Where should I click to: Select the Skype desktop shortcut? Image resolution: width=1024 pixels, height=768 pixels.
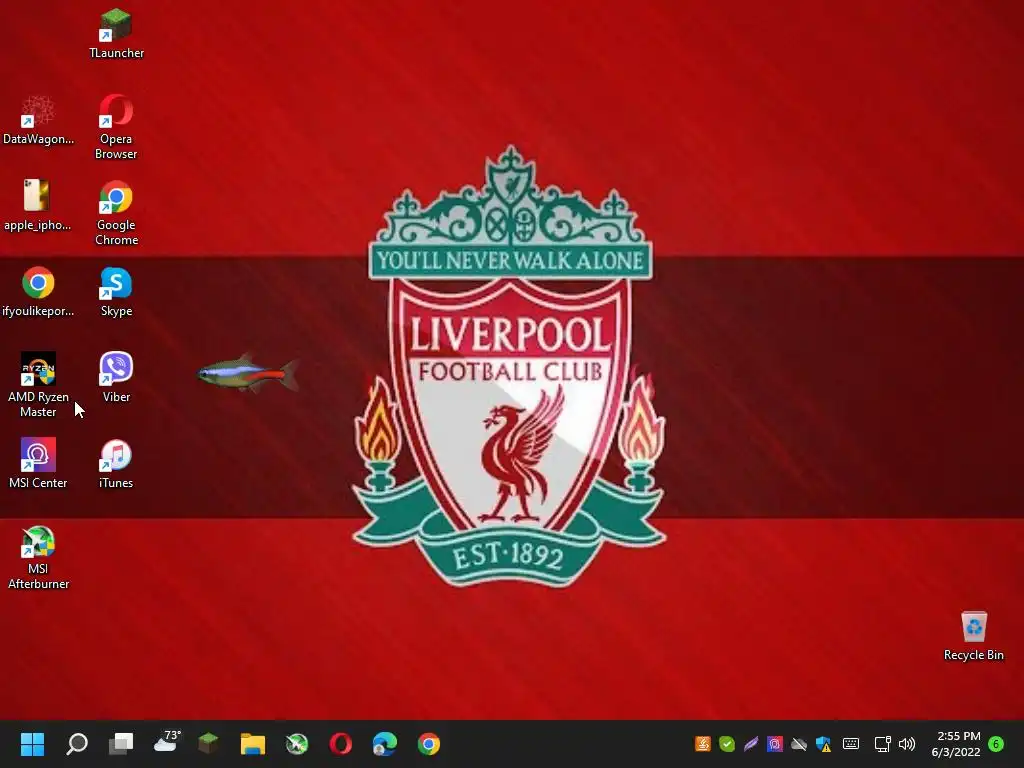(x=116, y=291)
